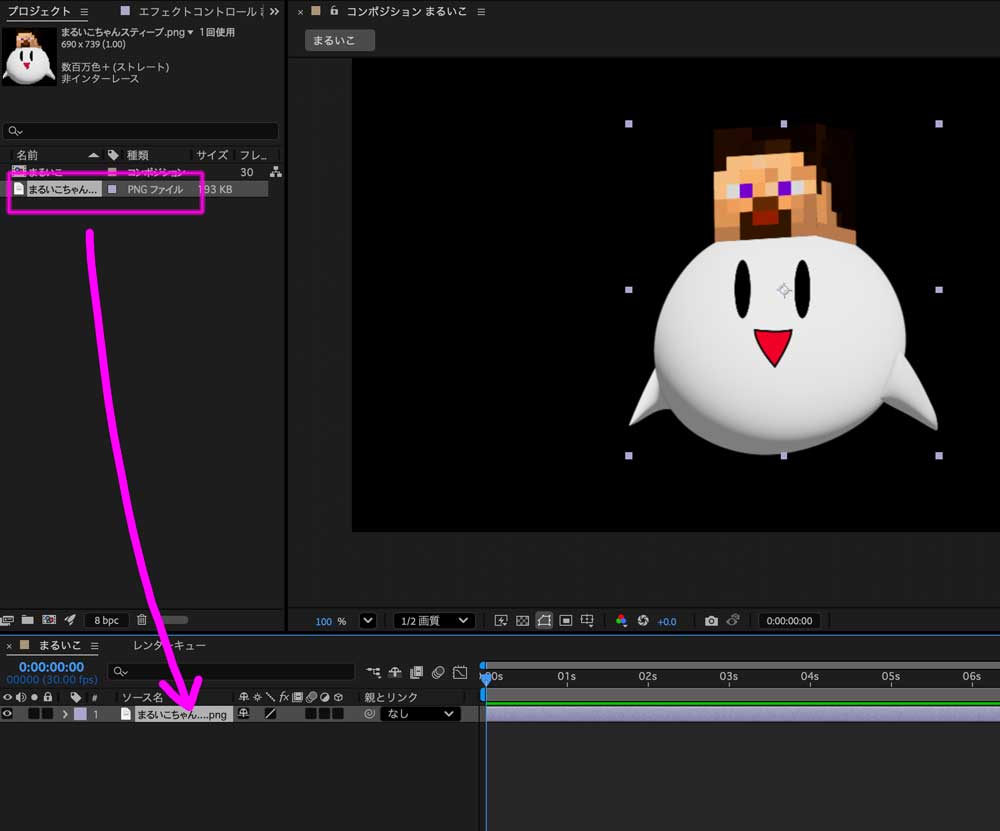Click the show channel RGB color icon
Viewport: 1000px width, 831px height.
[x=621, y=621]
